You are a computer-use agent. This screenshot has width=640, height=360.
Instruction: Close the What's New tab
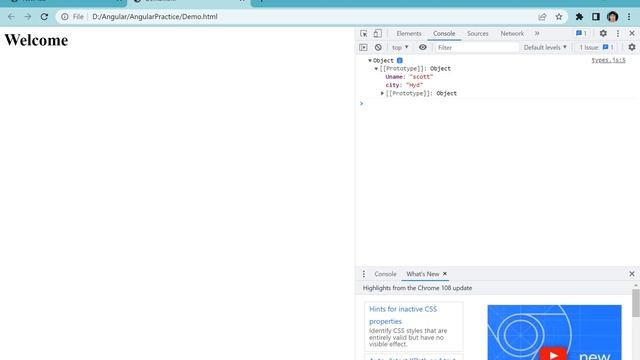coord(445,274)
